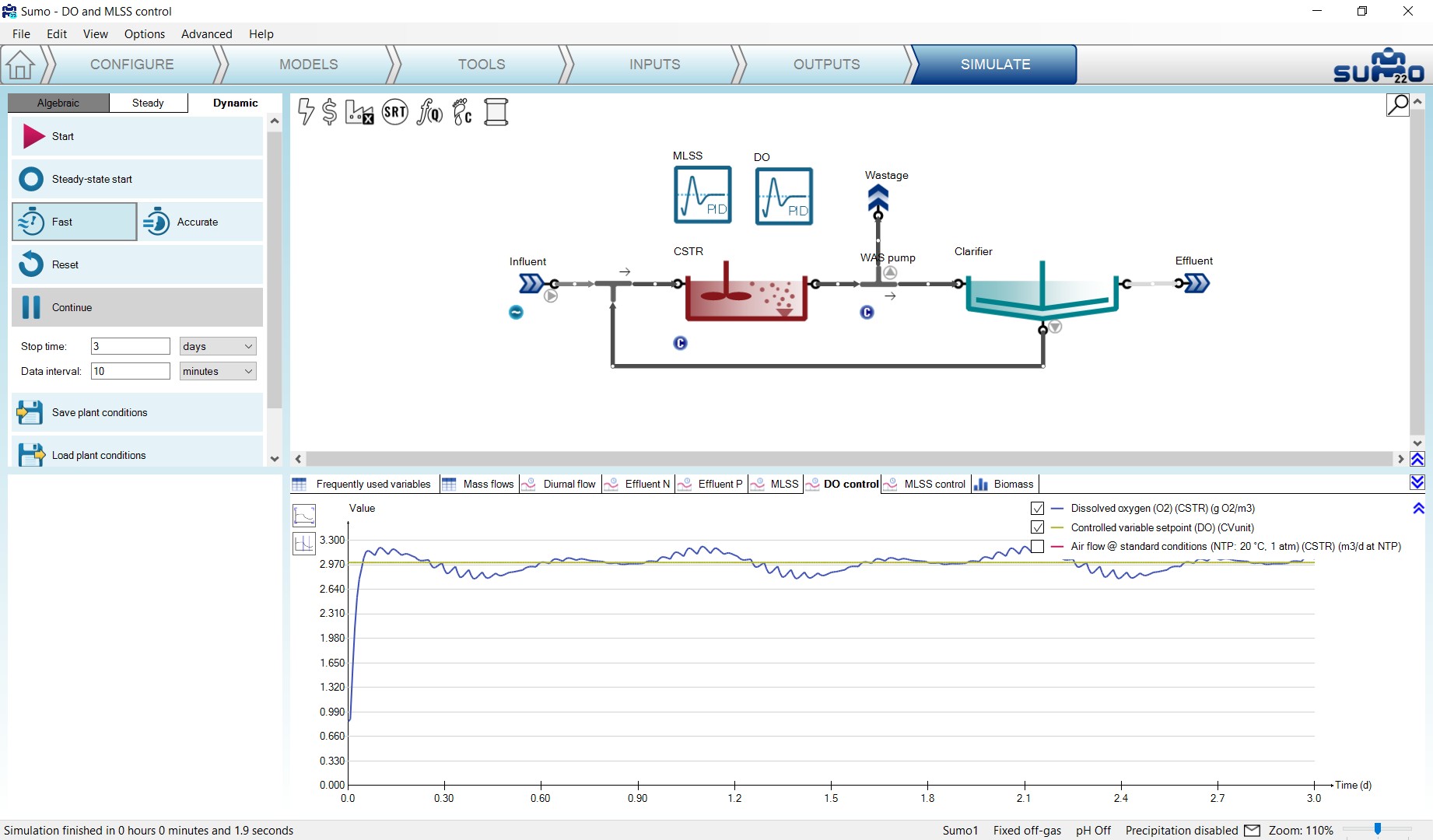Click the Data interval input field

131,371
